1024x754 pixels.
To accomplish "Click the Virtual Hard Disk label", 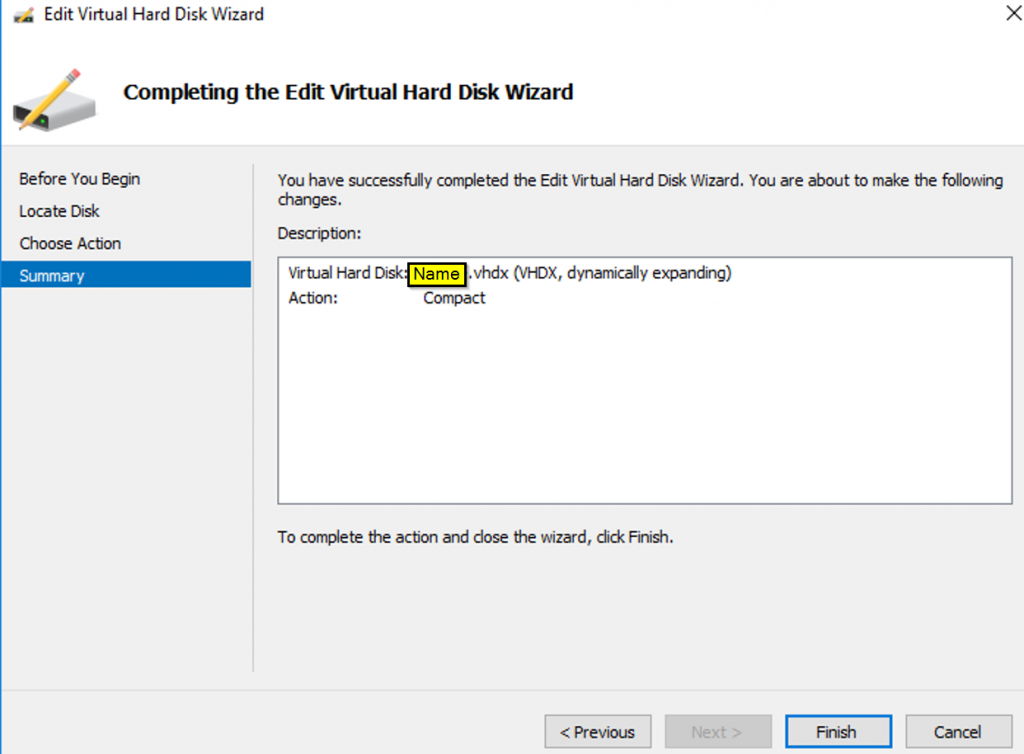I will pyautogui.click(x=347, y=273).
